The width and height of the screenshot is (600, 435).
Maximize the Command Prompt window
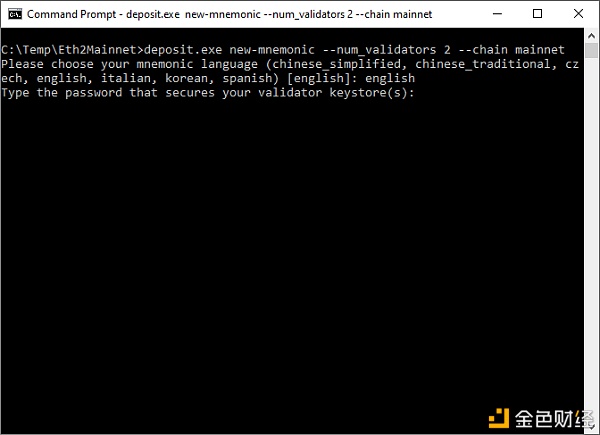coord(537,14)
